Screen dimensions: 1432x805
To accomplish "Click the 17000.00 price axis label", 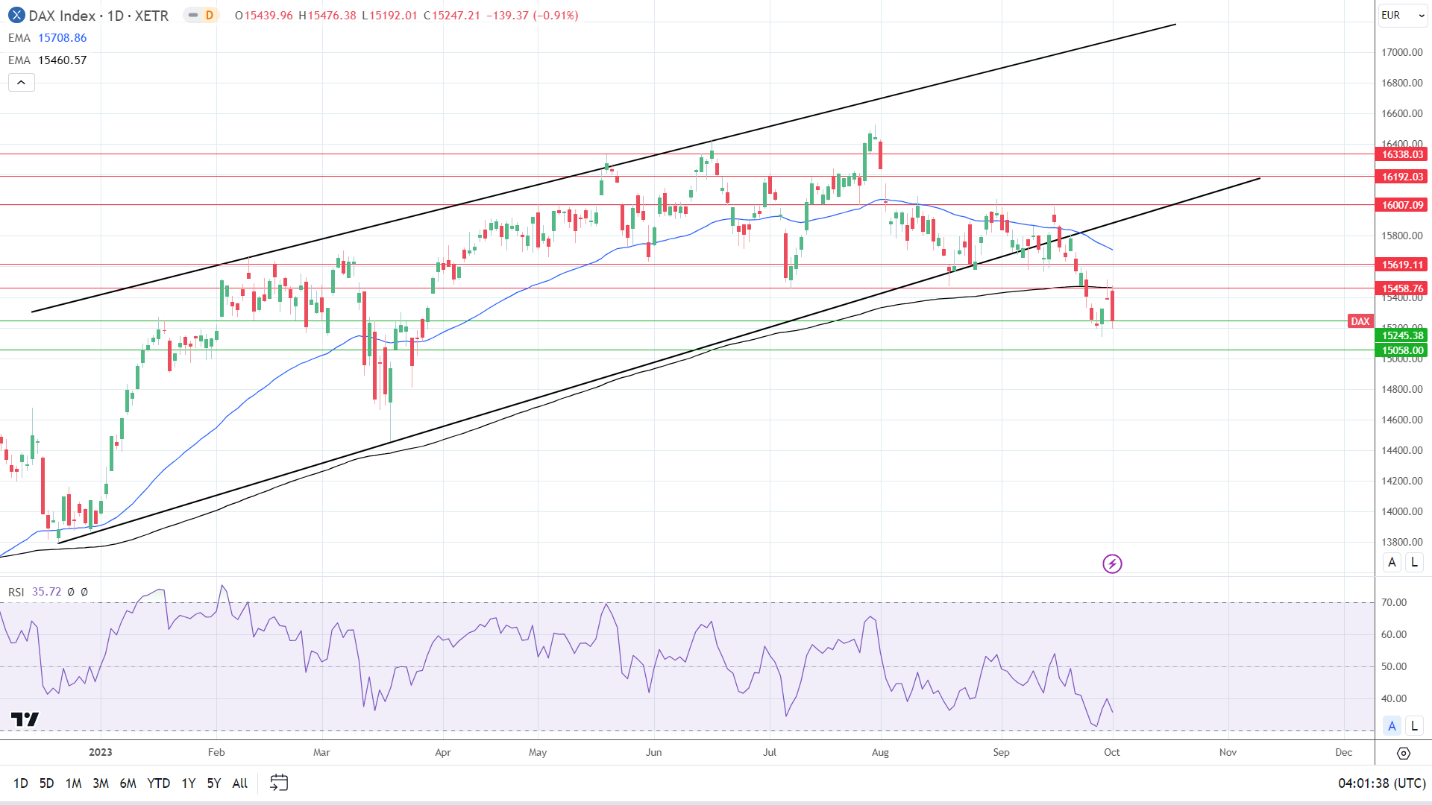I will (1403, 52).
